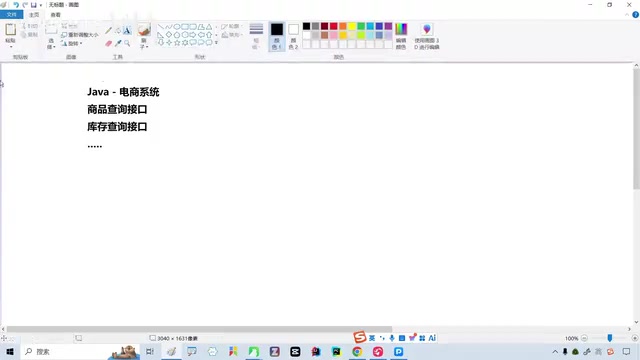Choose the diamond shape
This screenshot has width=640, height=360.
click(x=169, y=35)
